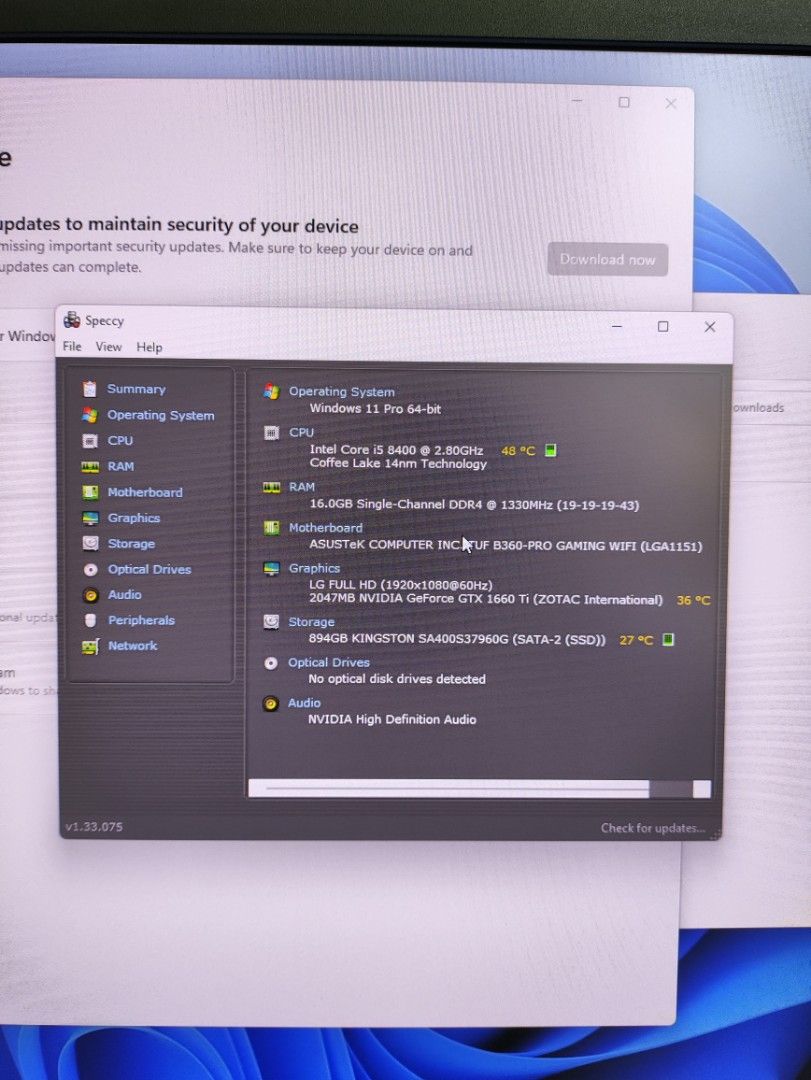
Task: Open the Peripherals section in sidebar
Action: point(141,621)
